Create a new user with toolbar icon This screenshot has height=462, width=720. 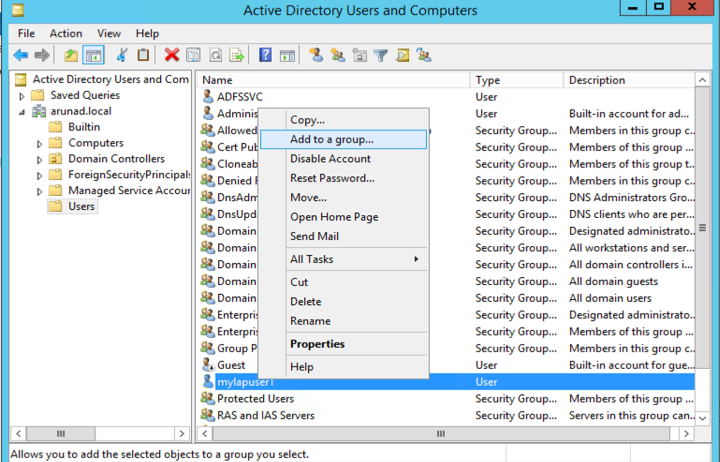tap(316, 56)
